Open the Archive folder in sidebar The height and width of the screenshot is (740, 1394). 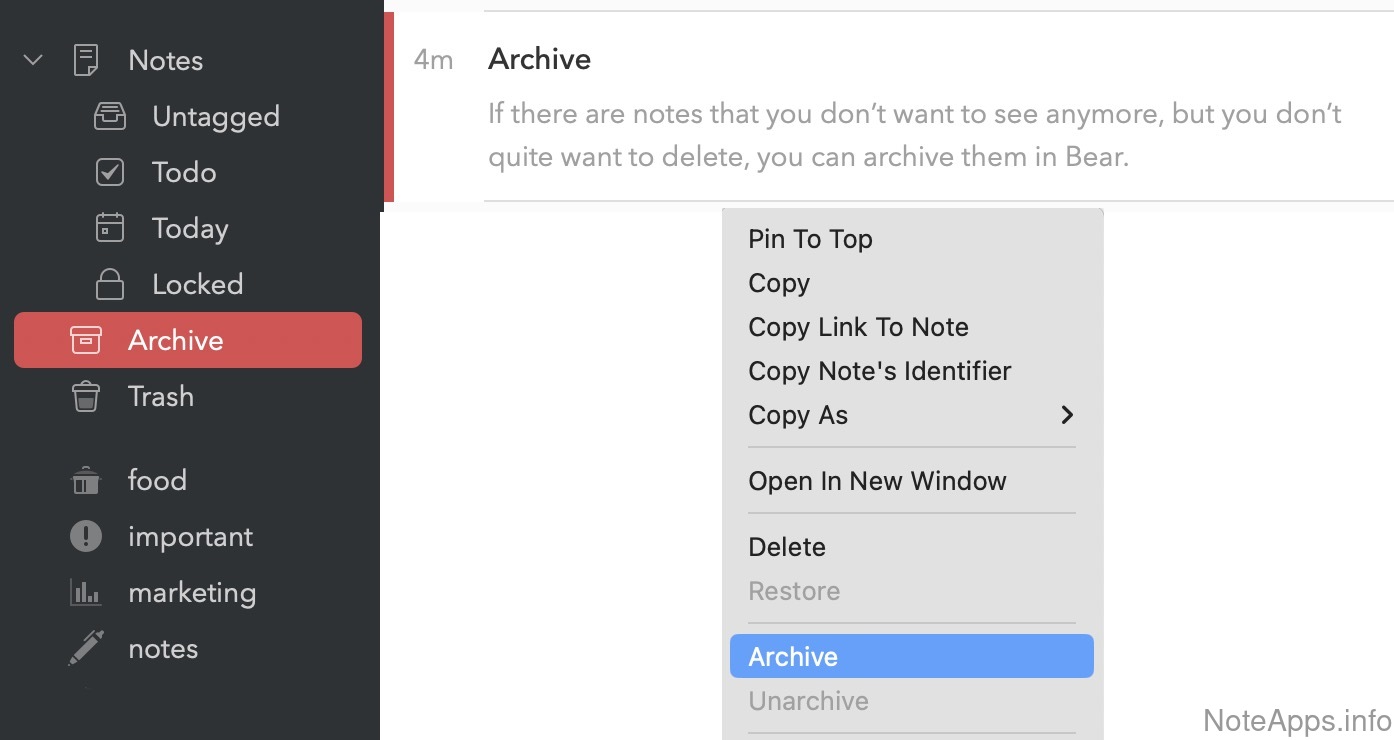(176, 341)
